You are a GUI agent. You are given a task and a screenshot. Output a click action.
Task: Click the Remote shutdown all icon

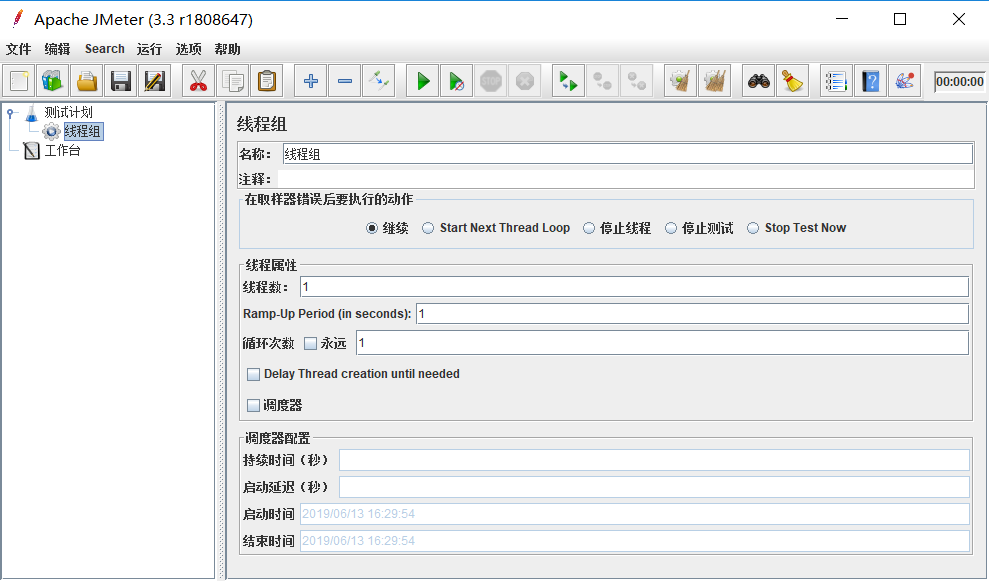pyautogui.click(x=636, y=81)
